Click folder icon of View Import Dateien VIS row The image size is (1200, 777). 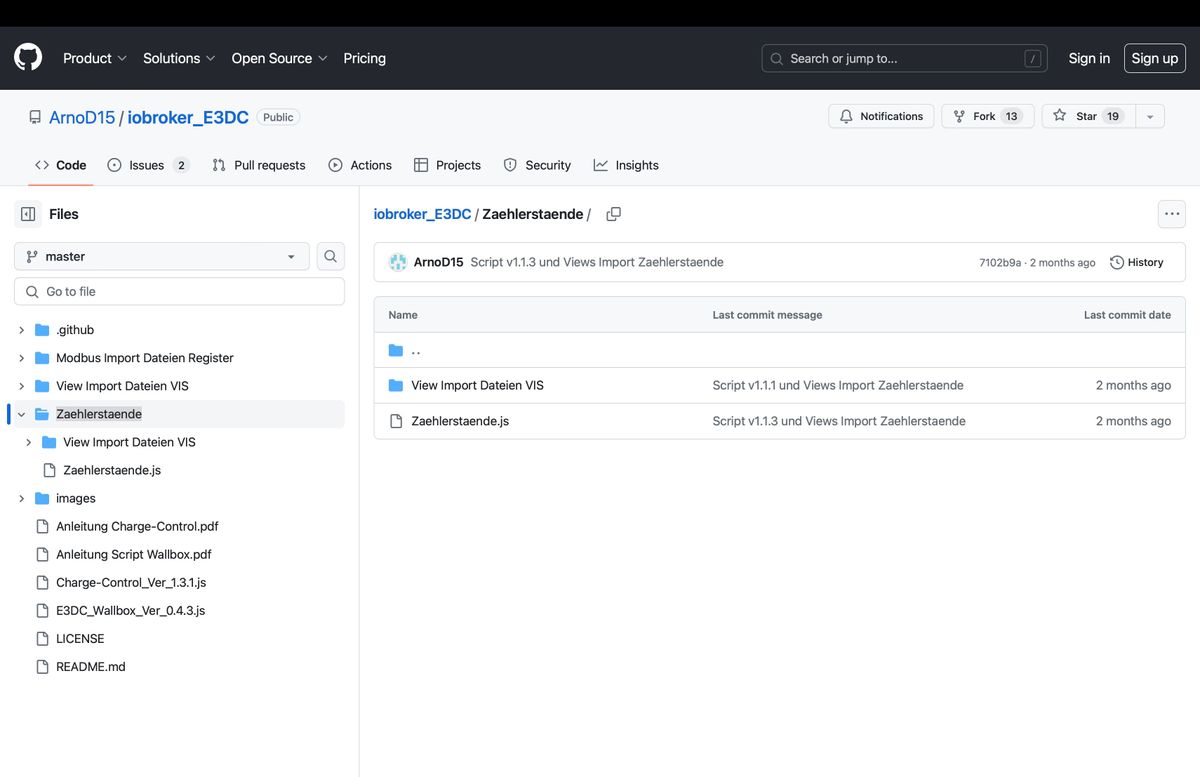pyautogui.click(x=395, y=385)
